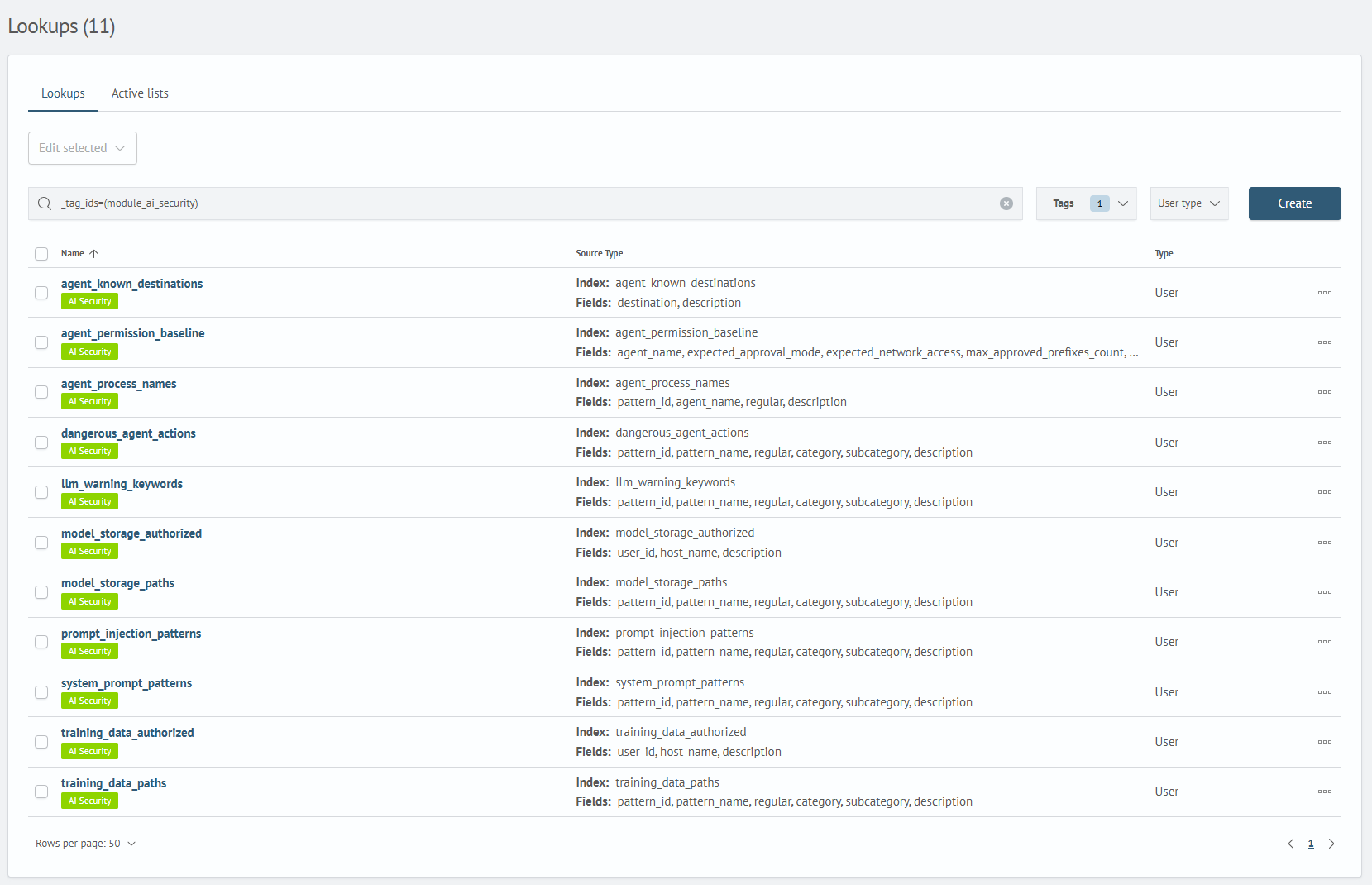The height and width of the screenshot is (885, 1372).
Task: Open more options for training_data_paths row
Action: coord(1325,792)
